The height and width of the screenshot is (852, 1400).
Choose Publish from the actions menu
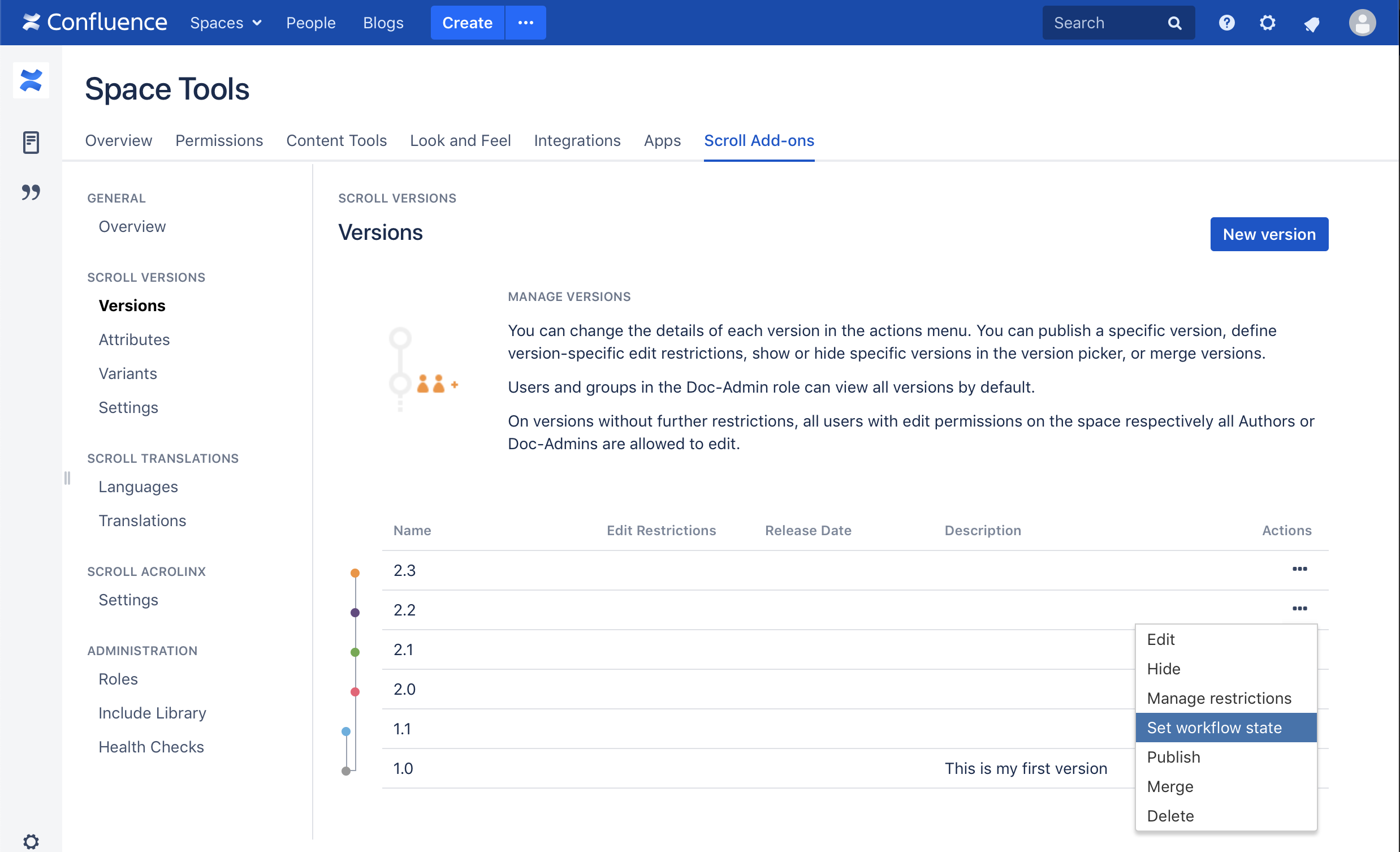coord(1173,757)
